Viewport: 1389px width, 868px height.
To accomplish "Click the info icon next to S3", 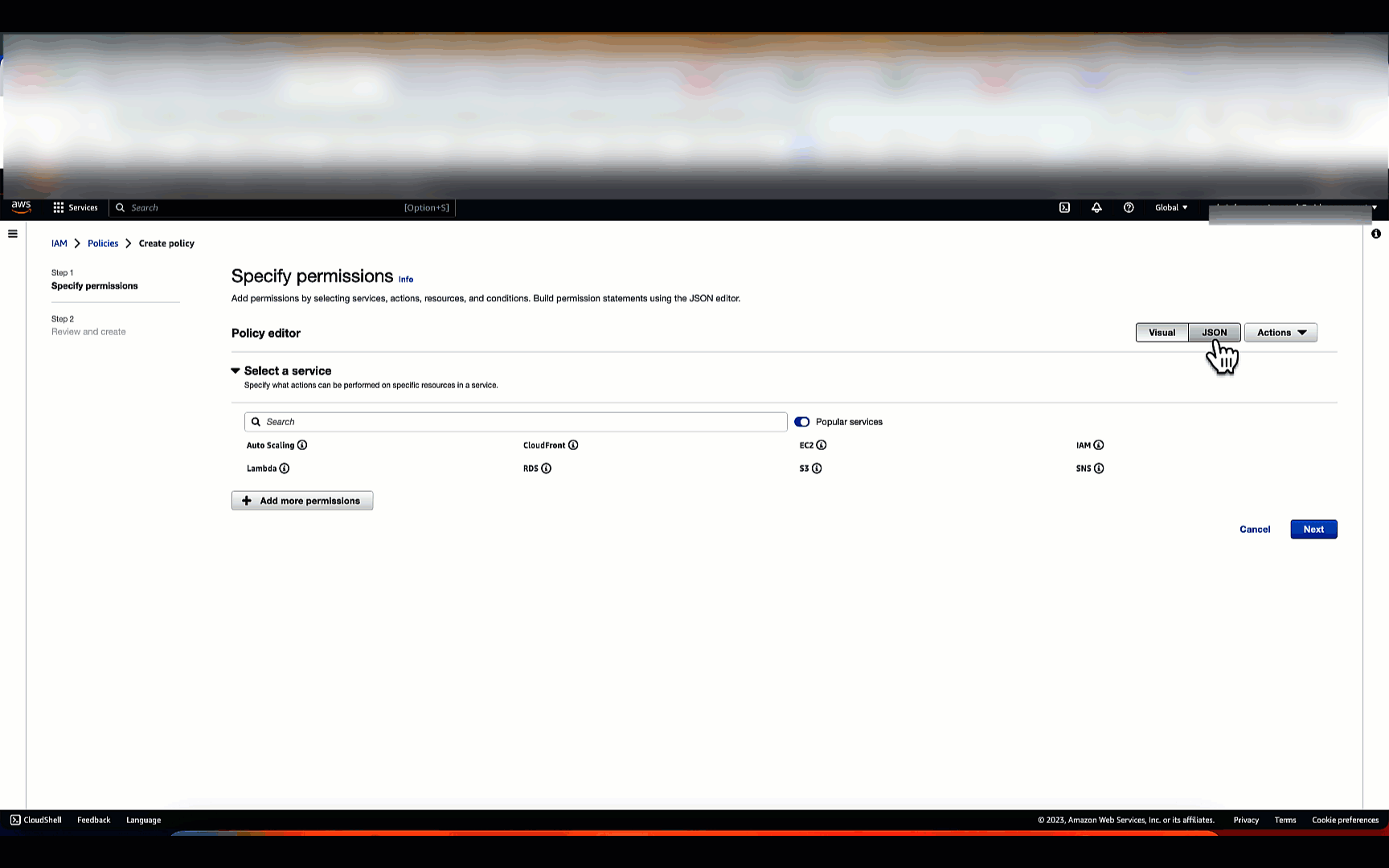I will pyautogui.click(x=817, y=469).
